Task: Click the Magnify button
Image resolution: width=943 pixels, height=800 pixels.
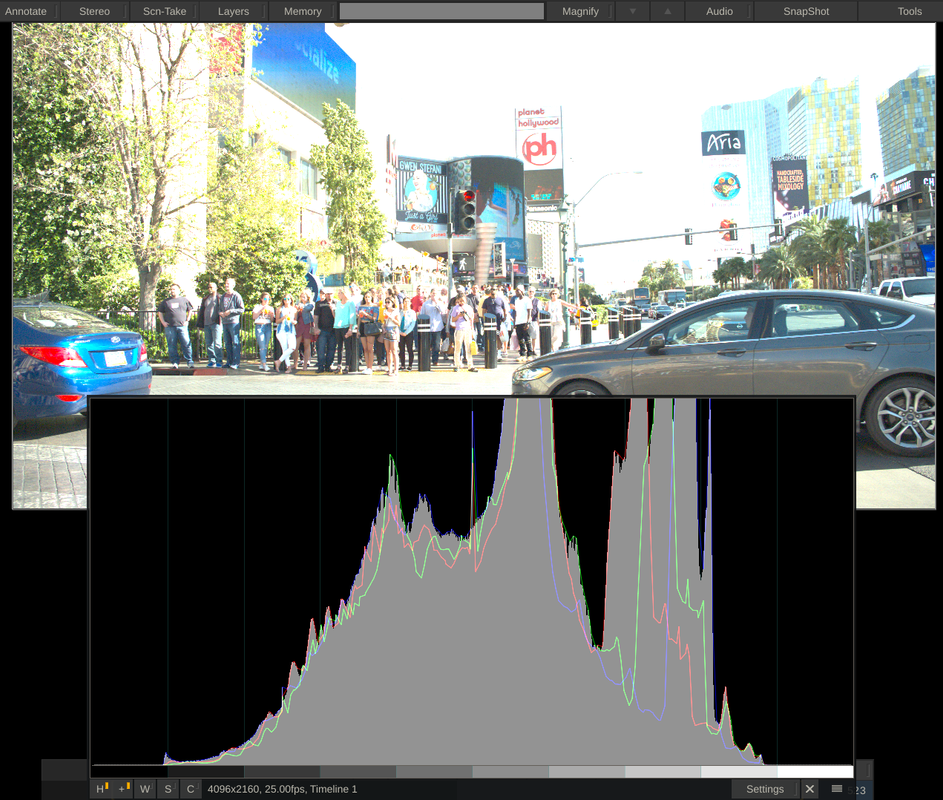Action: [580, 11]
